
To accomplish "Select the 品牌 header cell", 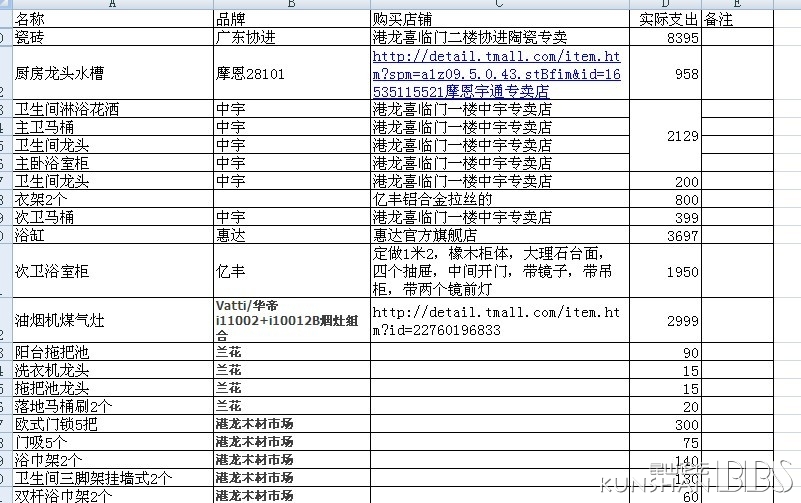I will point(292,19).
